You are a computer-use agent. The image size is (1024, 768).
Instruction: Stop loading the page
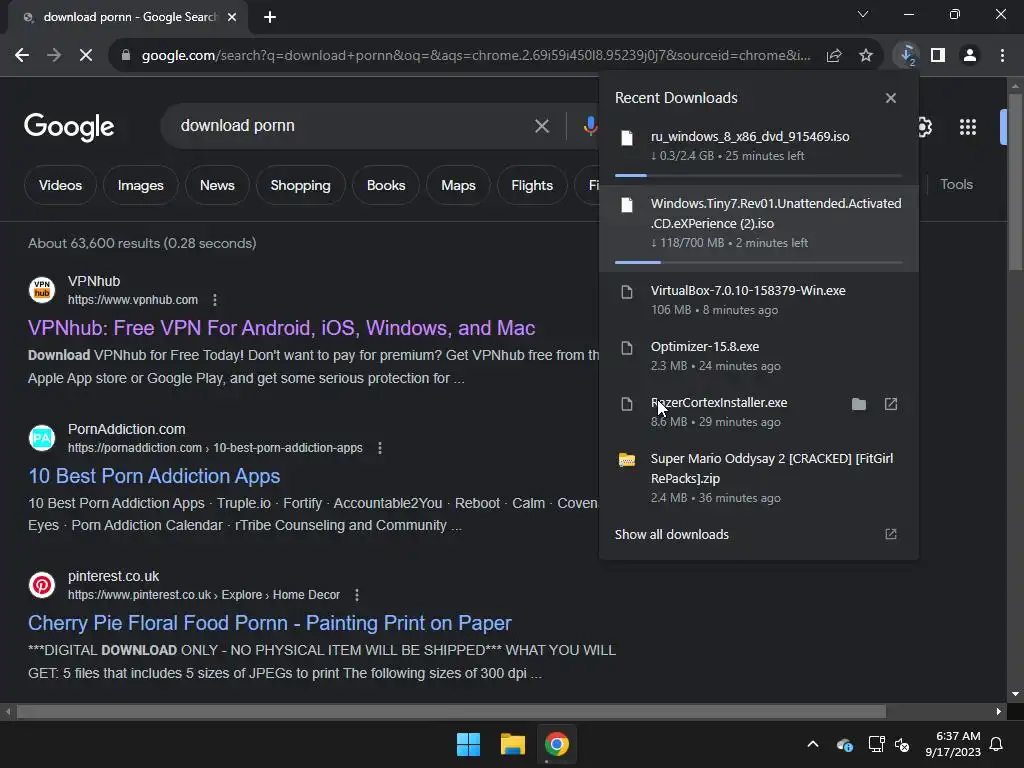[86, 56]
